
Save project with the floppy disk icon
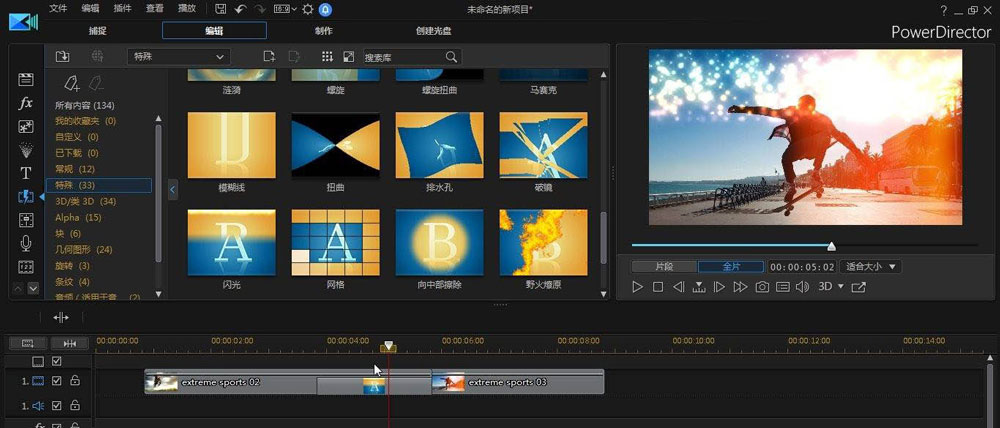coord(221,9)
